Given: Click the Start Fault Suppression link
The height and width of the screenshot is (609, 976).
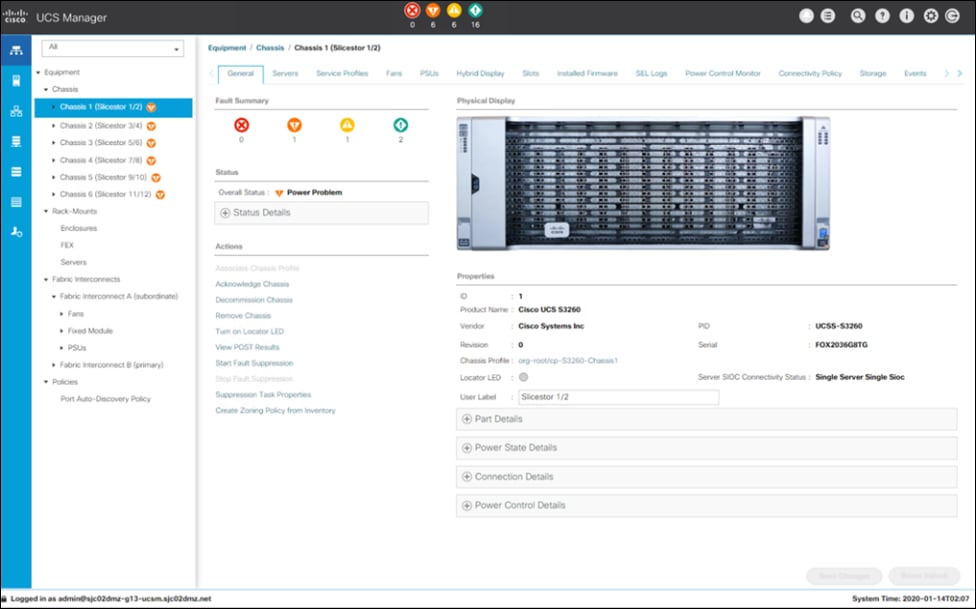Looking at the screenshot, I should coord(254,363).
